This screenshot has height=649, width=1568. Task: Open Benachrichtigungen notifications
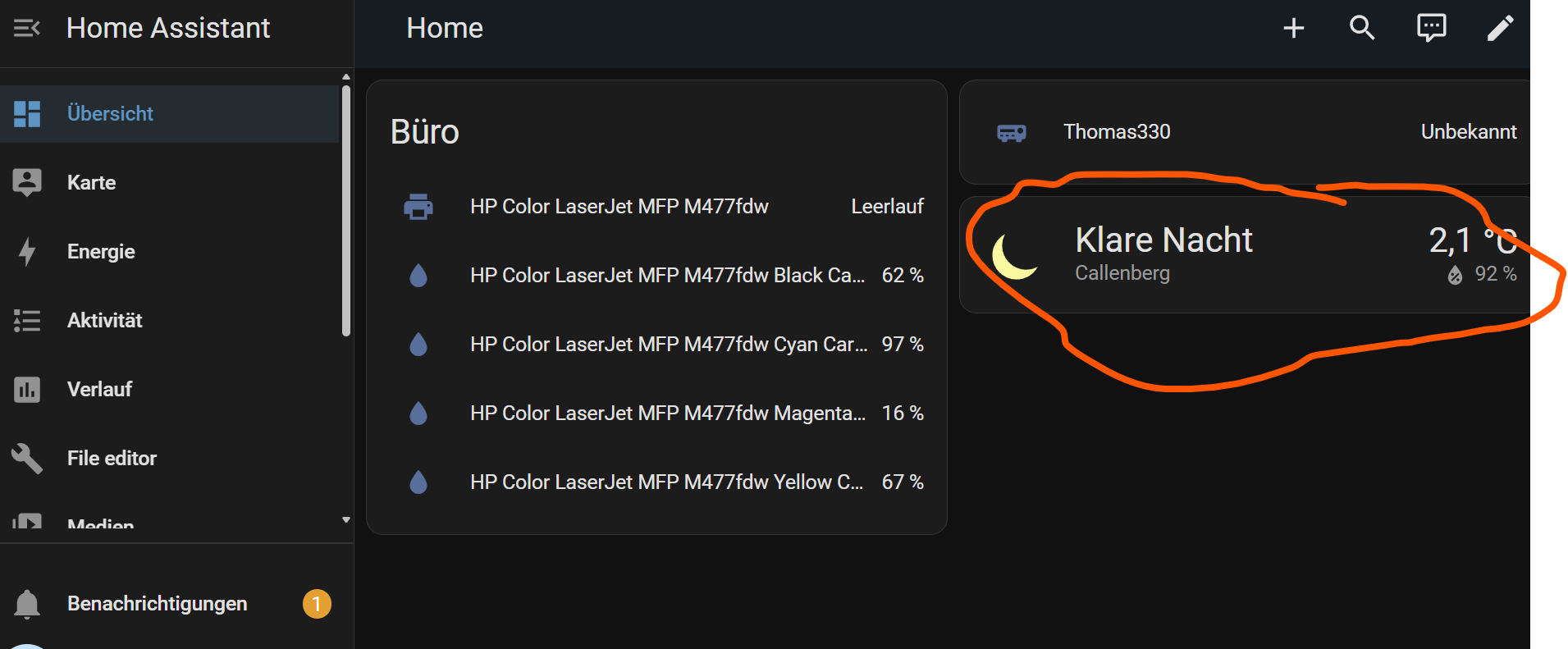157,604
